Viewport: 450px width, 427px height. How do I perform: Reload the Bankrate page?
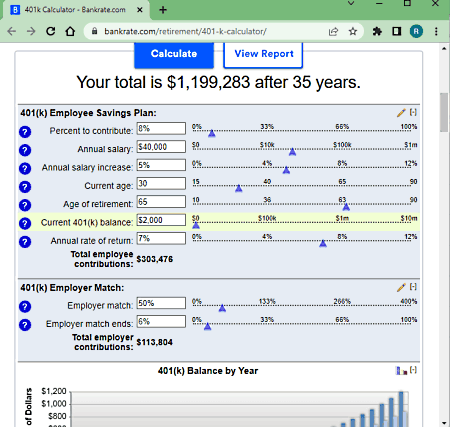click(x=50, y=31)
